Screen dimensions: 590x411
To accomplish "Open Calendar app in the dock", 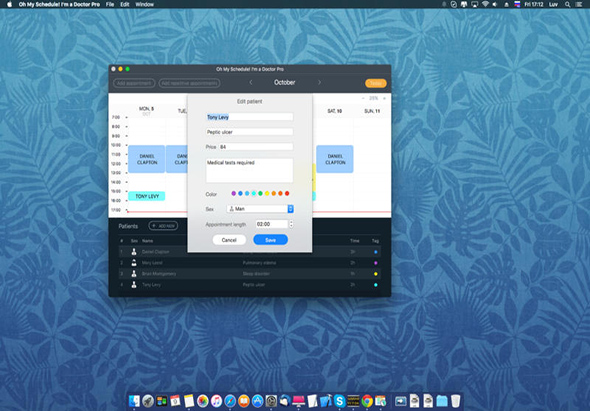I will click(175, 401).
